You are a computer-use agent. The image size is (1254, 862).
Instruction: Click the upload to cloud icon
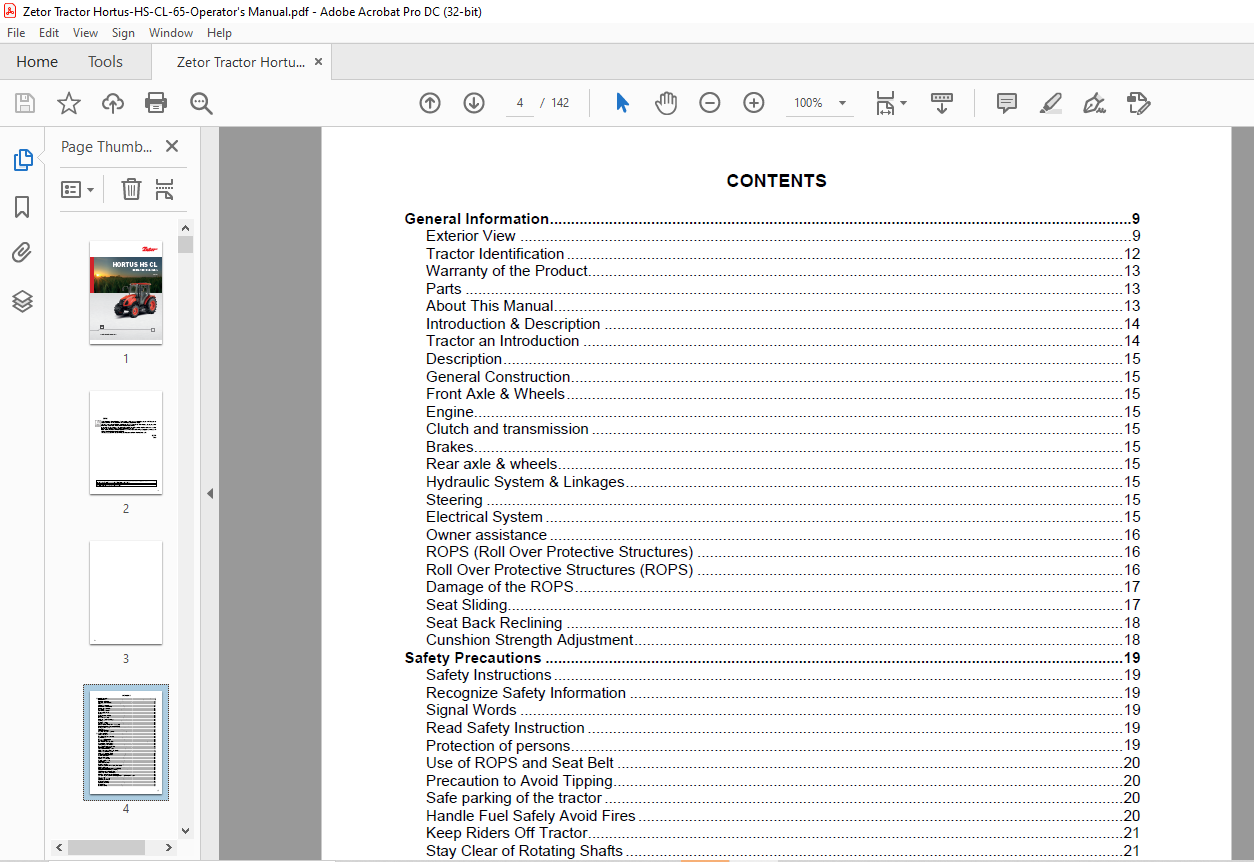pos(113,103)
